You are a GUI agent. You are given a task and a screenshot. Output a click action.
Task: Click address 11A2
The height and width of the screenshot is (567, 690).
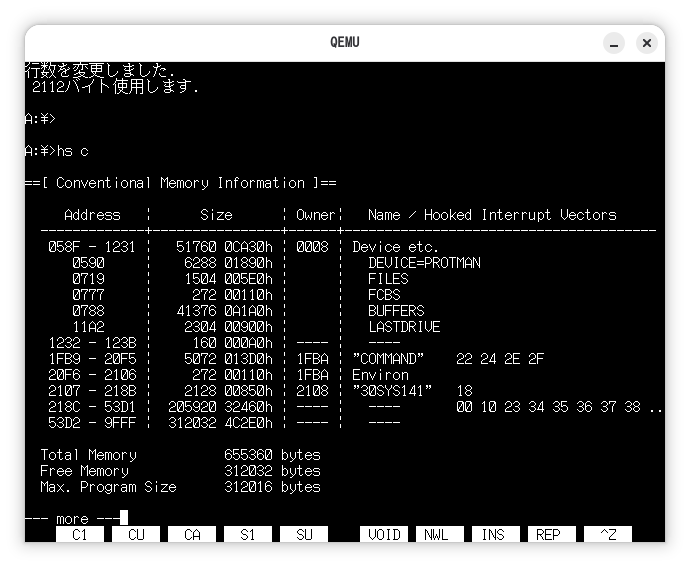click(x=88, y=327)
